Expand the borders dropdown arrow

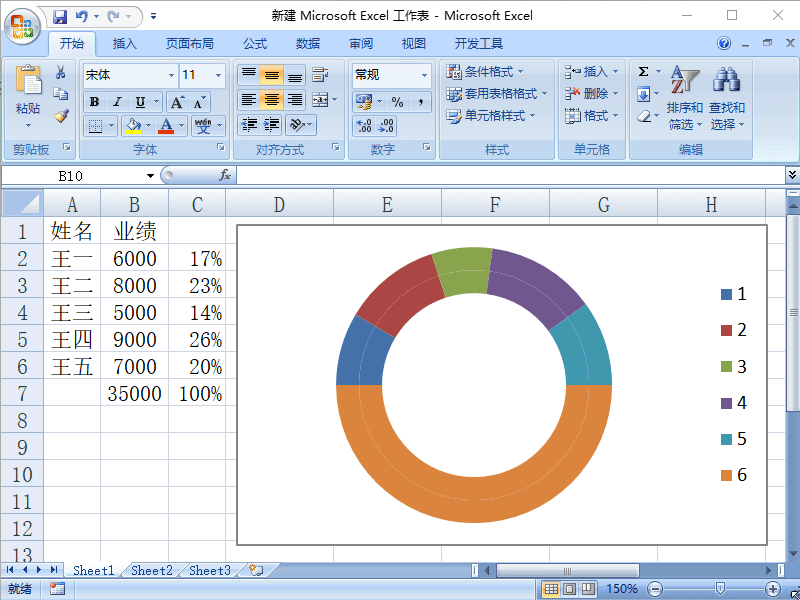coord(112,125)
